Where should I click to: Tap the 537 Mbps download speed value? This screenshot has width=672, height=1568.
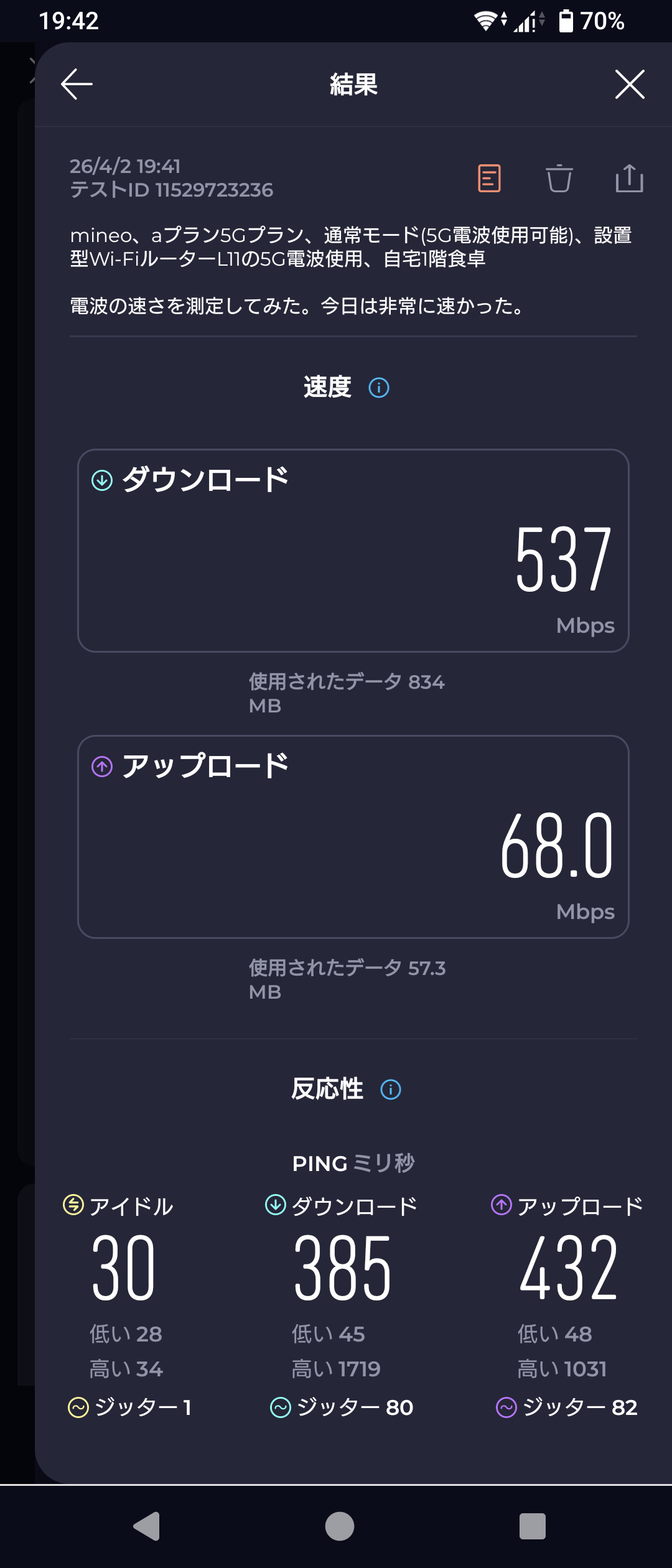click(563, 559)
